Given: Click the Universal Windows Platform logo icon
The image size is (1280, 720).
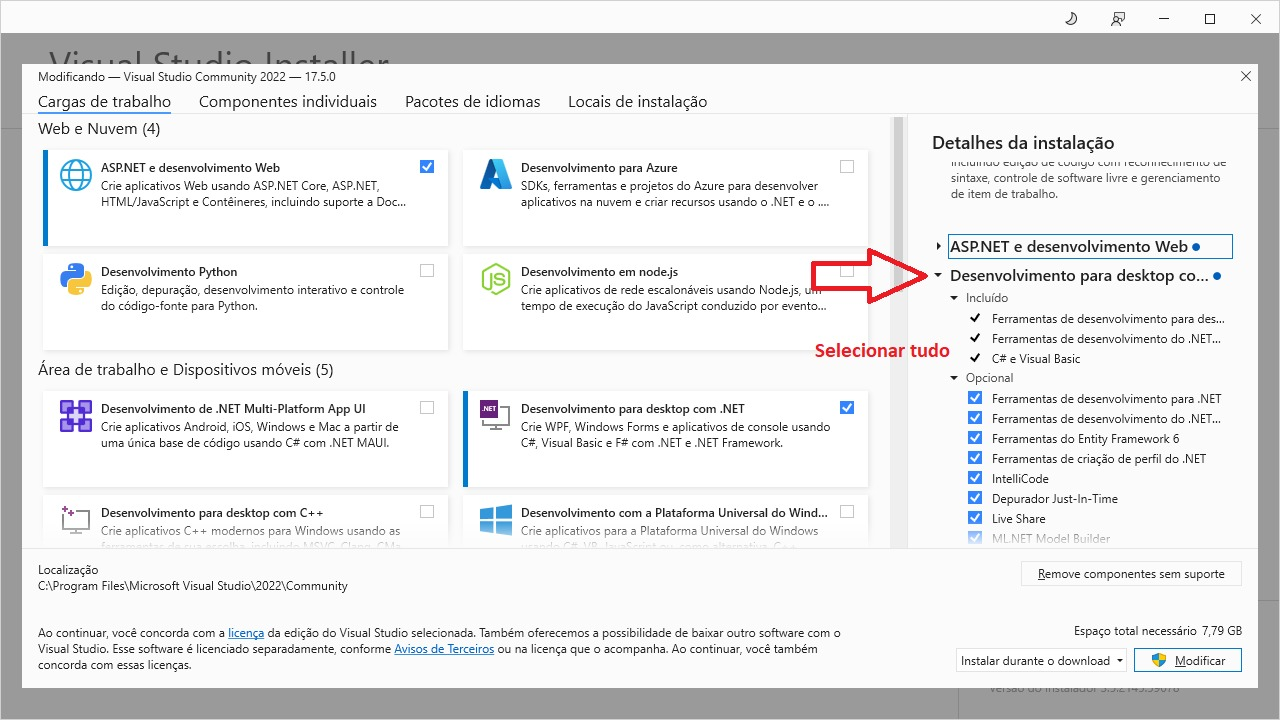Looking at the screenshot, I should tap(496, 519).
